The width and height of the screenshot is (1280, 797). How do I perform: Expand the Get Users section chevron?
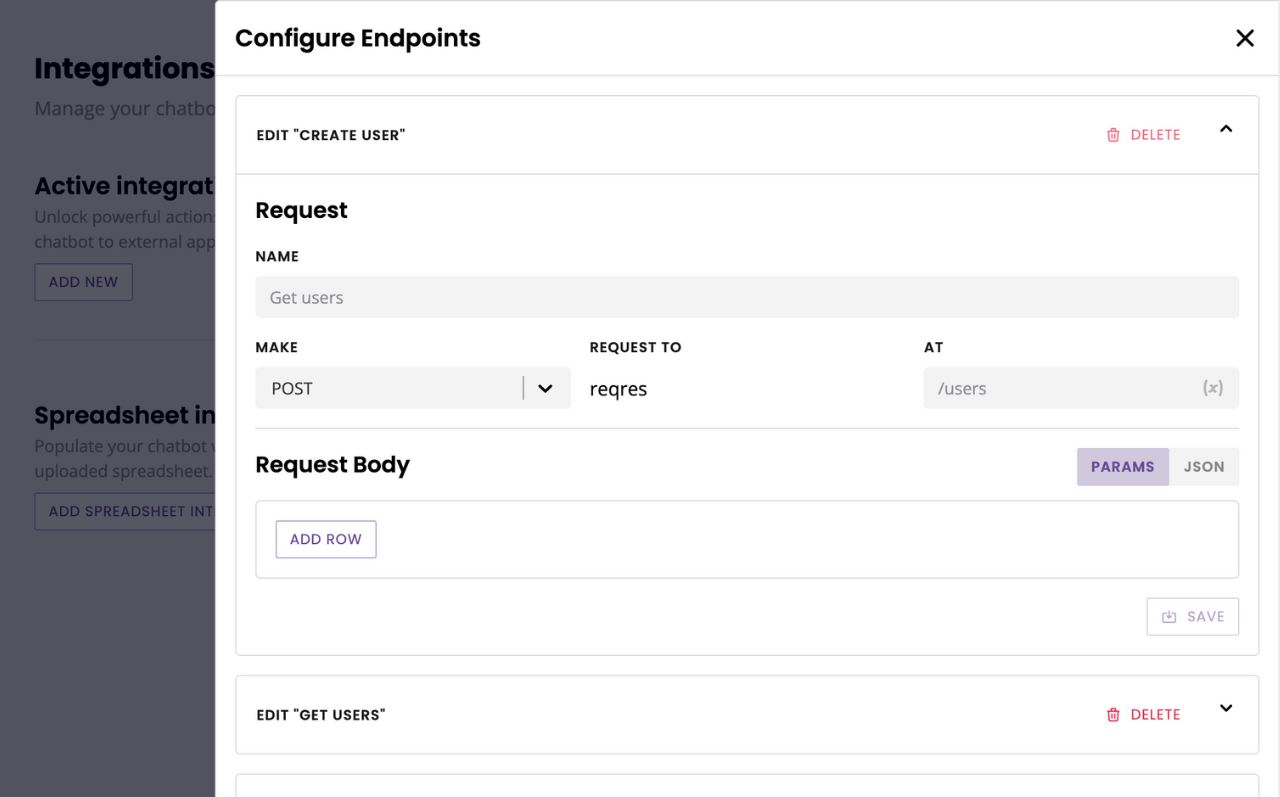(x=1226, y=708)
